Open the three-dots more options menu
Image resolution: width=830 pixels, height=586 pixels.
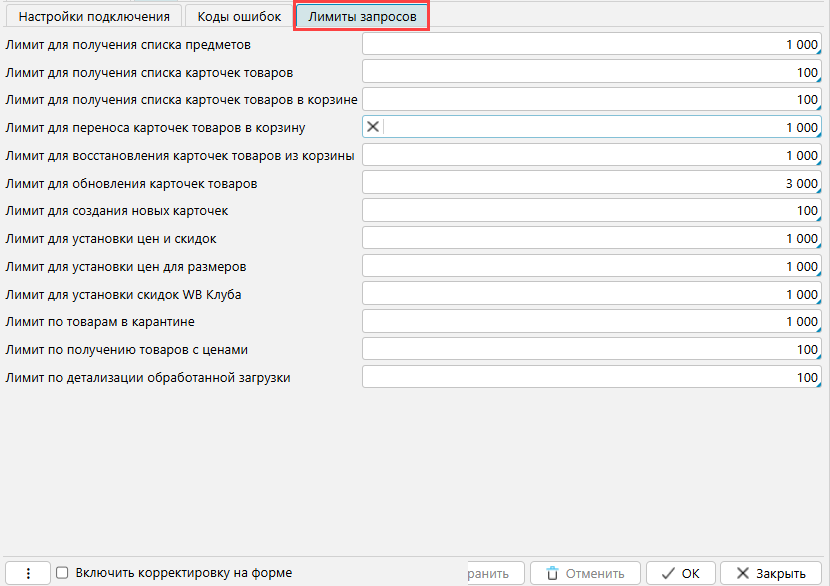[x=28, y=573]
